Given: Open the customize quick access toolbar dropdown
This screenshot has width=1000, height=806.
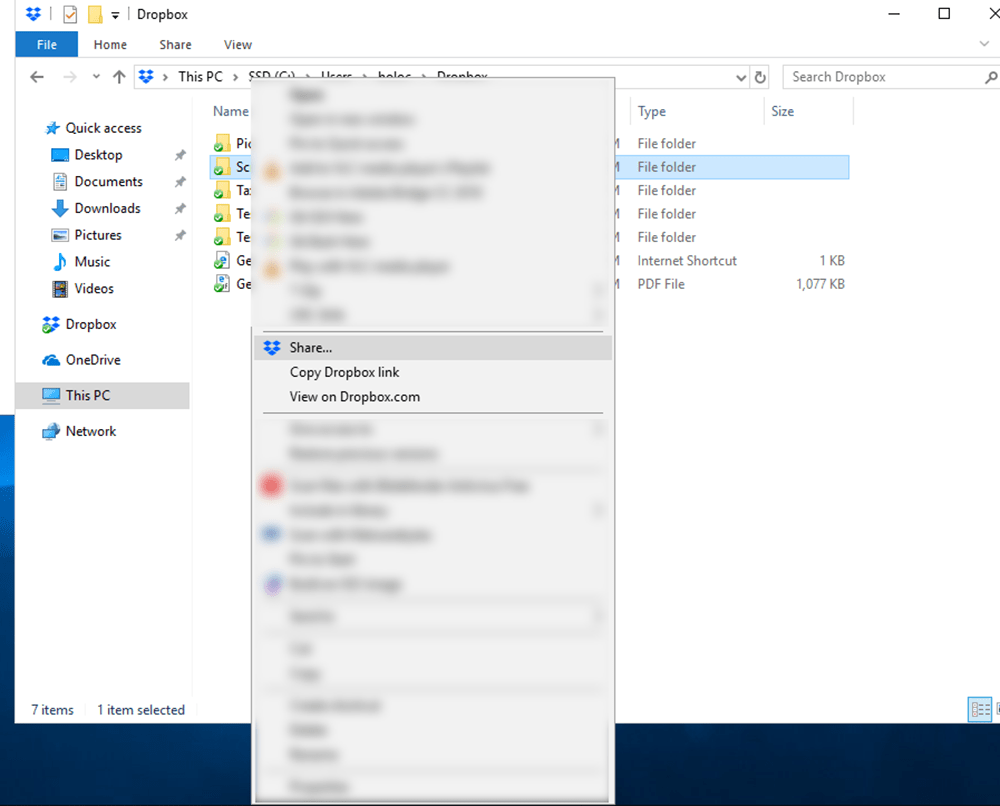Looking at the screenshot, I should [116, 14].
